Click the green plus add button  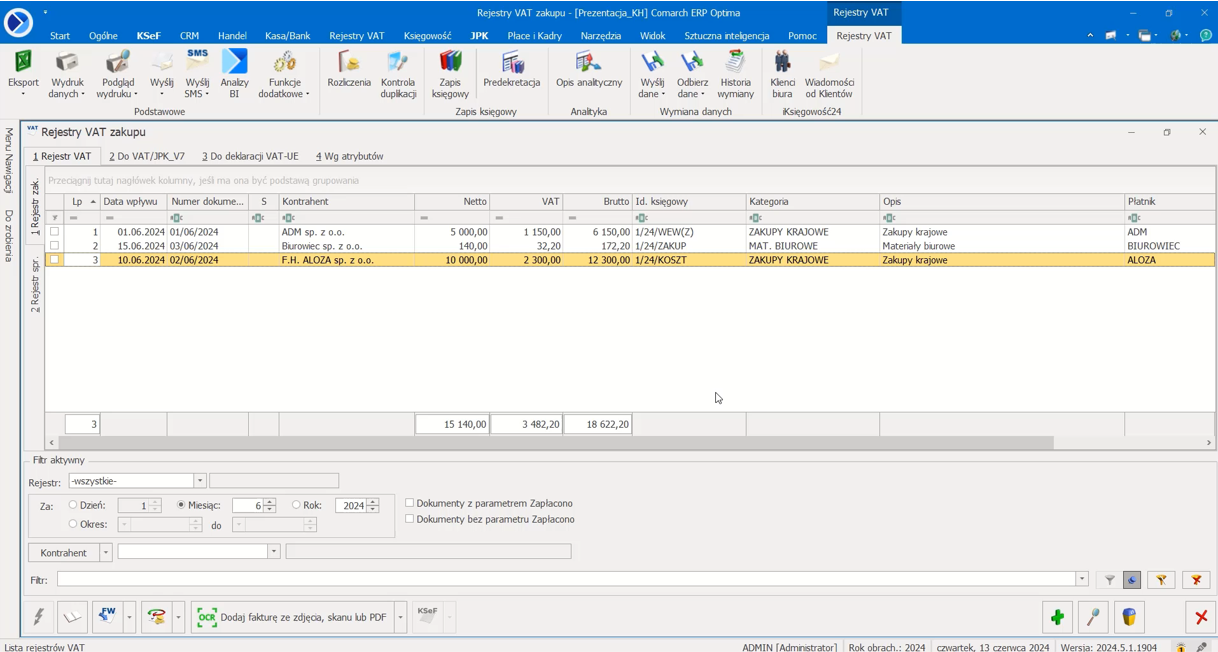click(x=1057, y=617)
